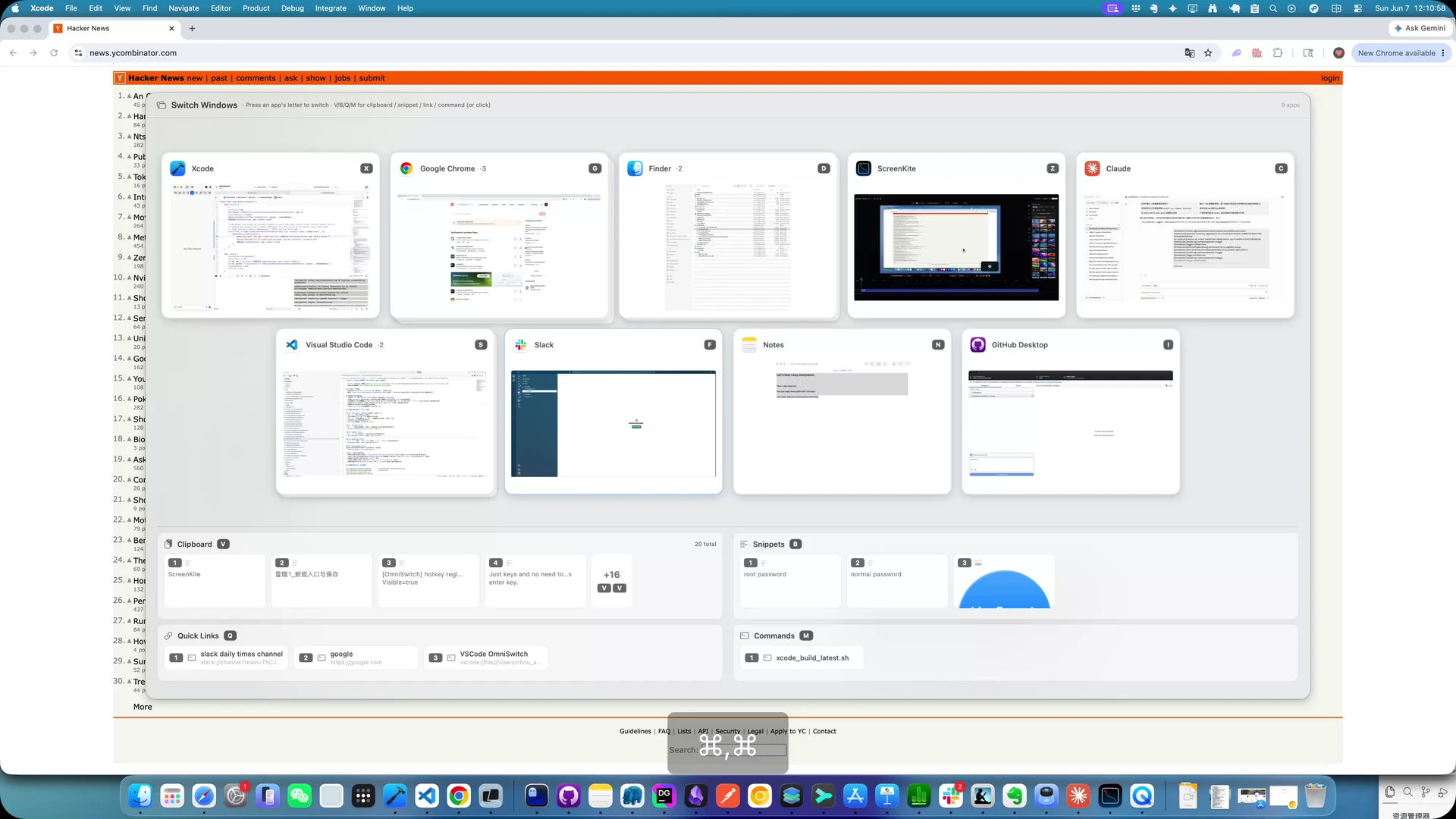The image size is (1456, 819).
Task: Click the translate page icon in address bar
Action: (1189, 52)
